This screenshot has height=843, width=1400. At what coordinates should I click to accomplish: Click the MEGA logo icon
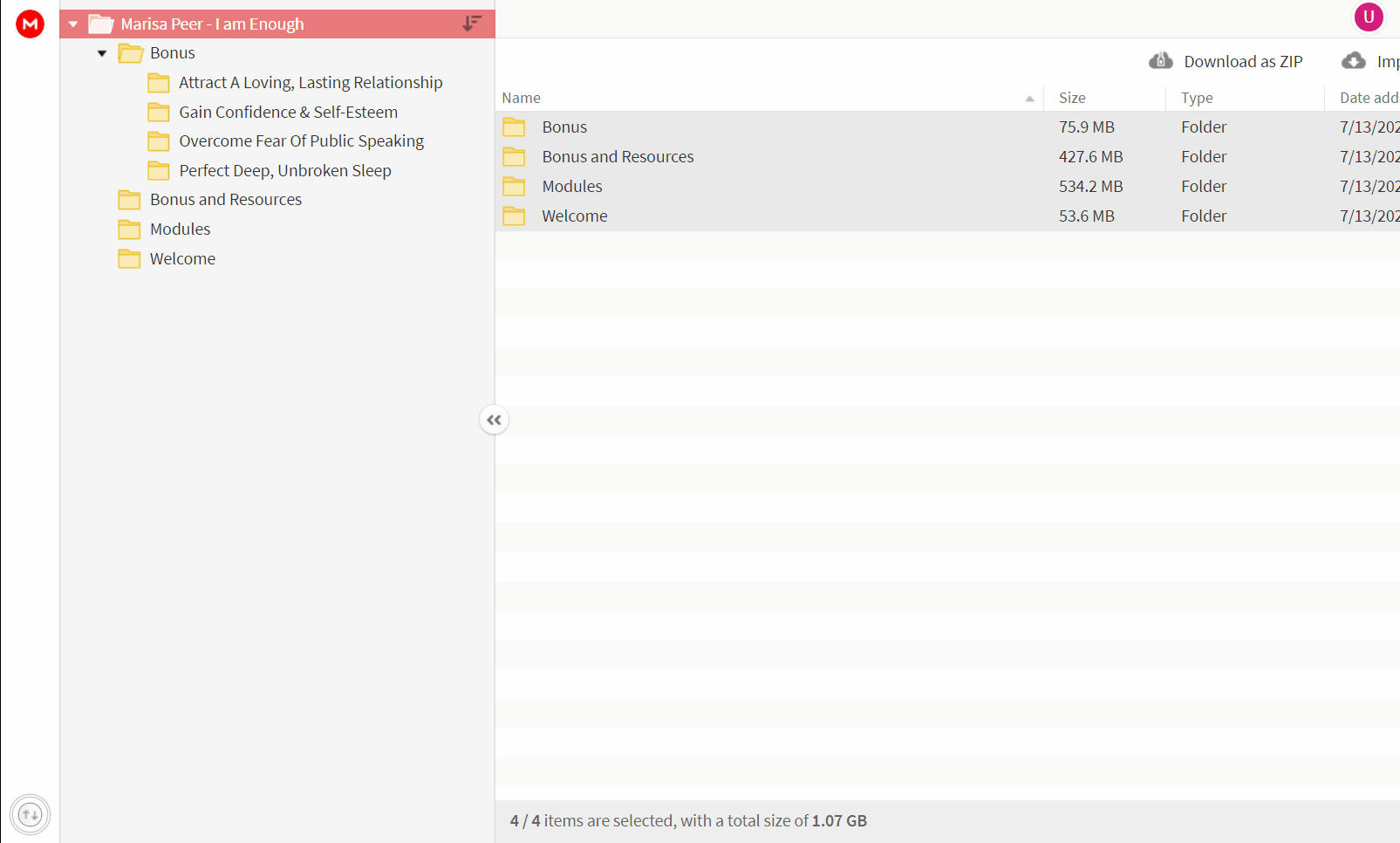point(30,24)
